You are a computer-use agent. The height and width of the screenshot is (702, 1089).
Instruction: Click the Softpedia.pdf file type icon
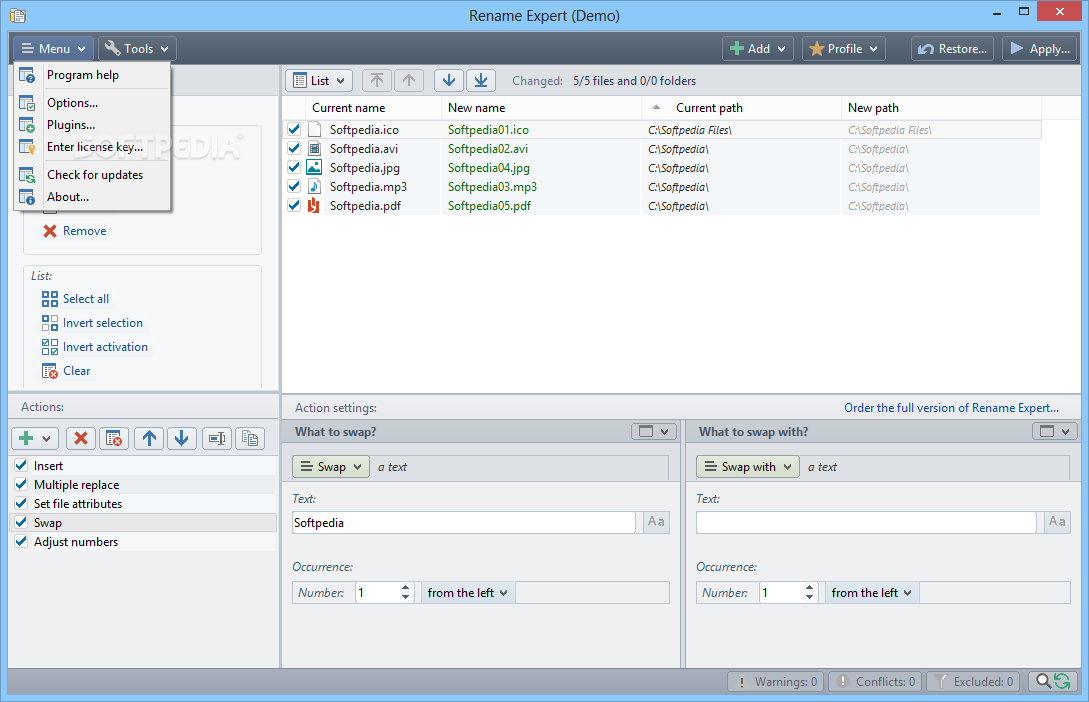tap(314, 206)
